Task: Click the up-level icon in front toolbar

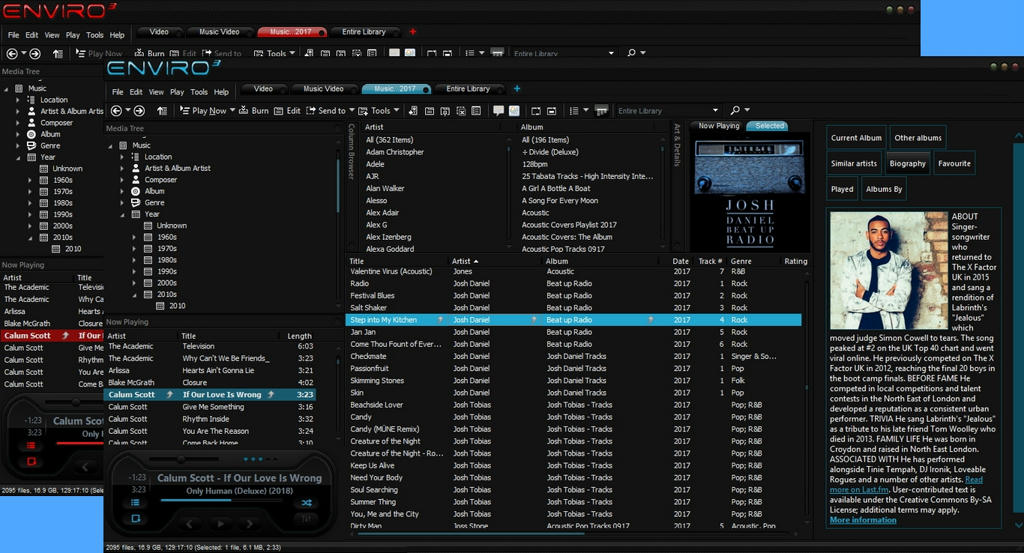Action: pos(163,111)
